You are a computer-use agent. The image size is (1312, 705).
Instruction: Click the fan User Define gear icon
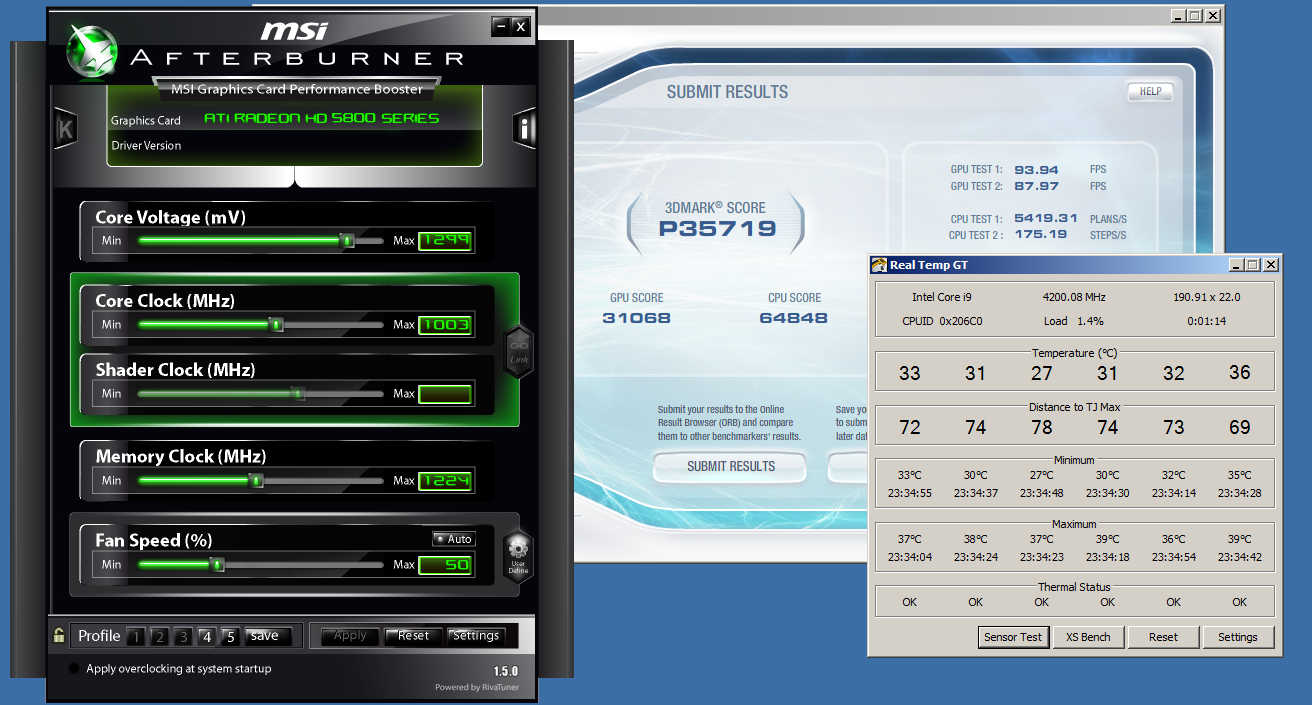tap(517, 556)
